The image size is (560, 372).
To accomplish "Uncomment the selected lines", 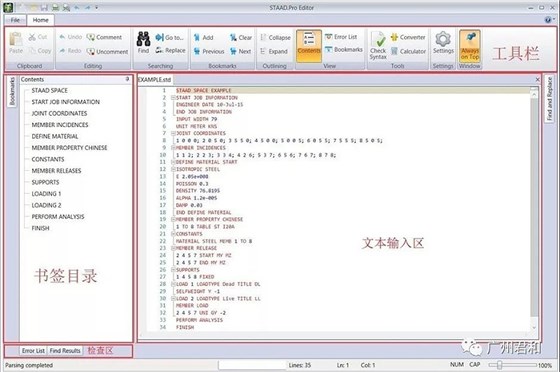I will point(107,51).
